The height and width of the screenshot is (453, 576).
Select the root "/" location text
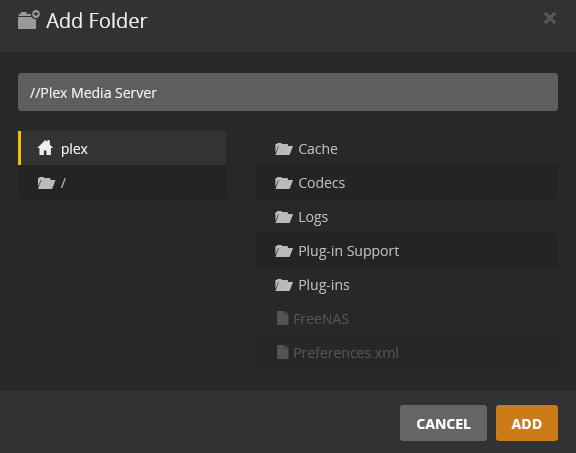pos(63,183)
